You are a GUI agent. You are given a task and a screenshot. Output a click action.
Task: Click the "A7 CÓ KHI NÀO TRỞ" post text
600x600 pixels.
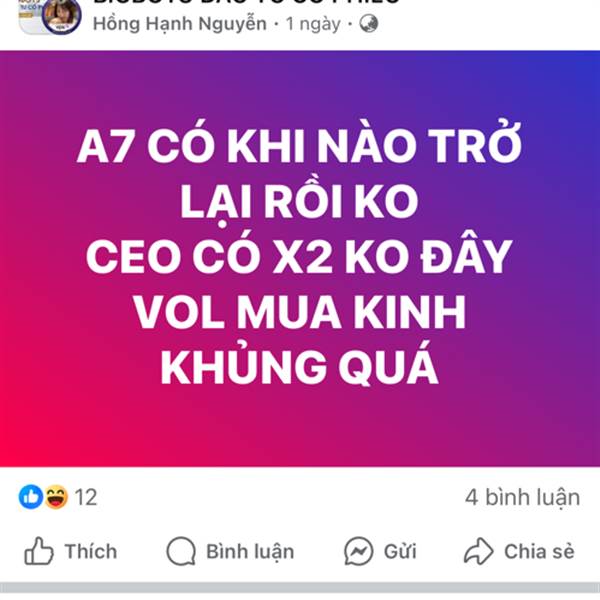299,143
